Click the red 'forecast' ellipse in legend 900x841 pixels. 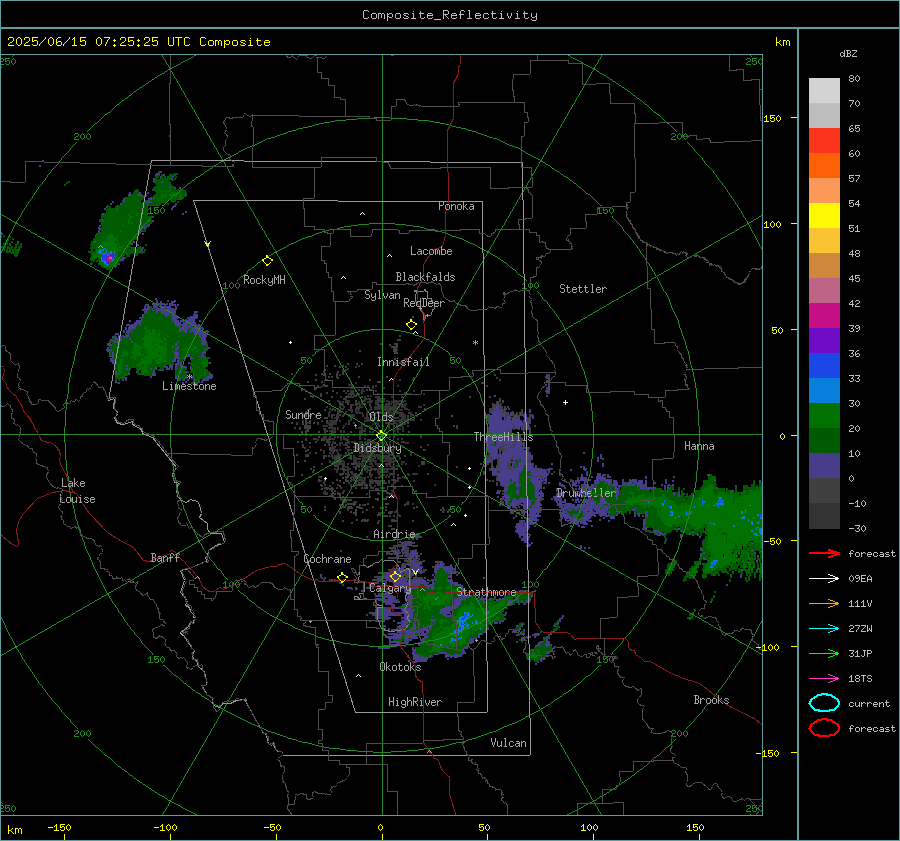click(824, 728)
